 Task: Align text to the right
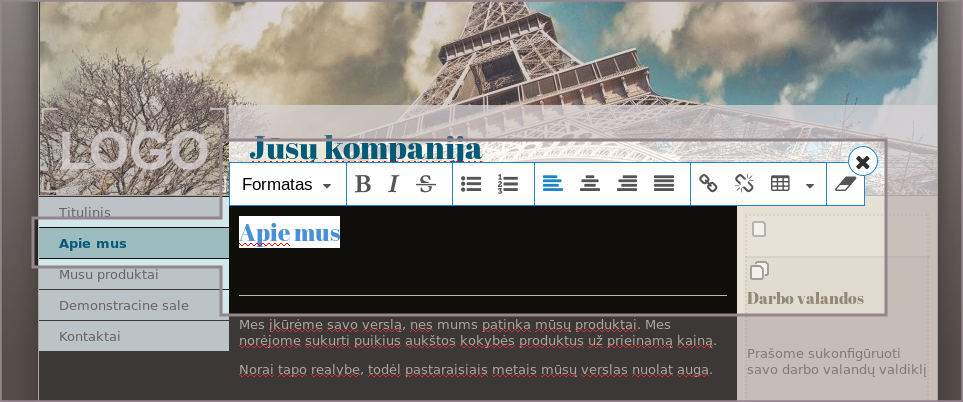(627, 184)
